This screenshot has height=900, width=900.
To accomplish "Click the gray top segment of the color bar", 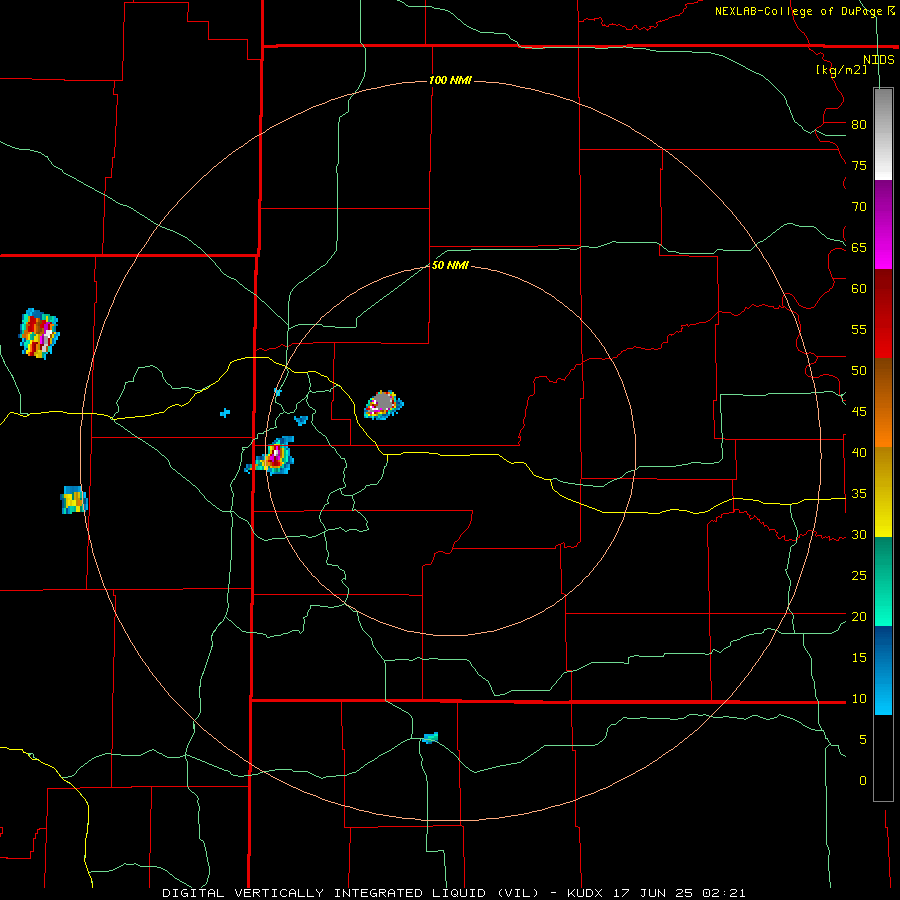I will (x=883, y=134).
